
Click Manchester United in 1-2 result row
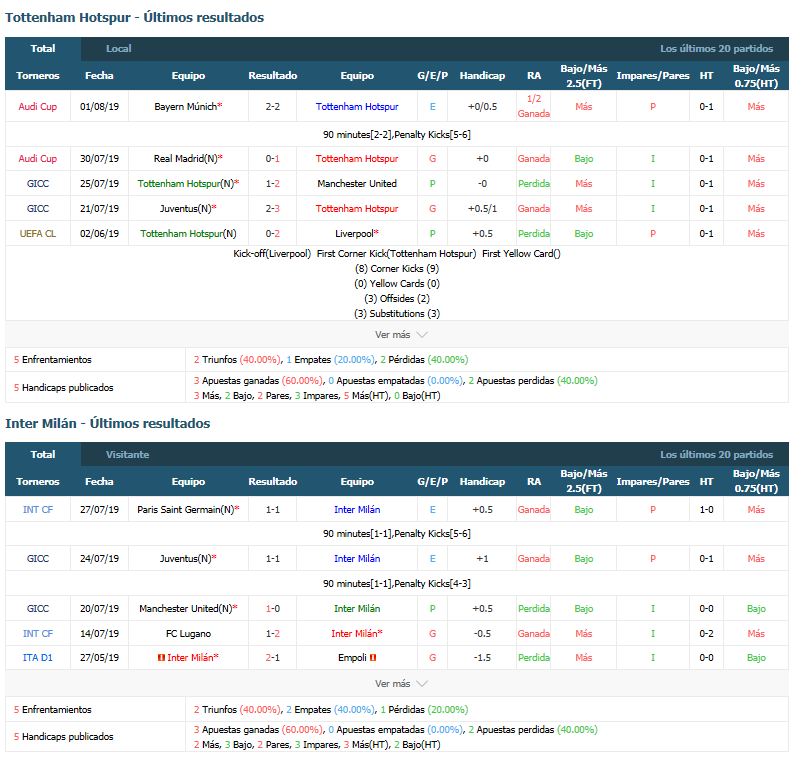tap(357, 184)
